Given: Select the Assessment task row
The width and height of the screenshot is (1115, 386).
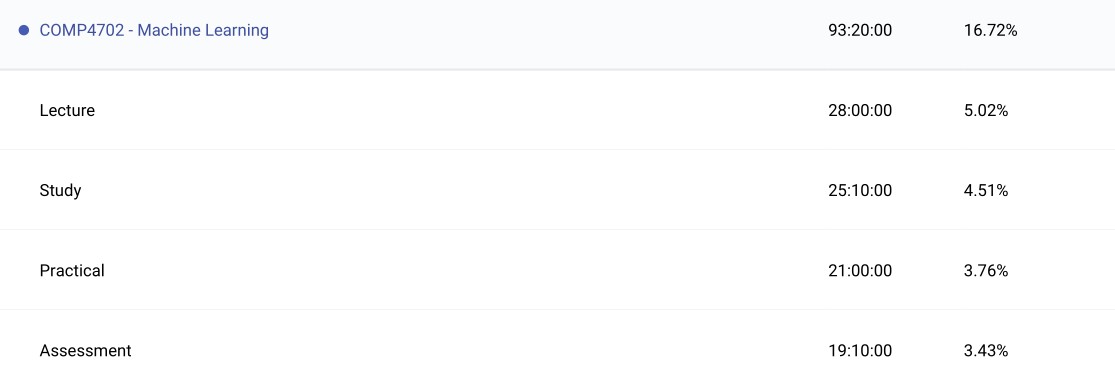Looking at the screenshot, I should click(558, 348).
